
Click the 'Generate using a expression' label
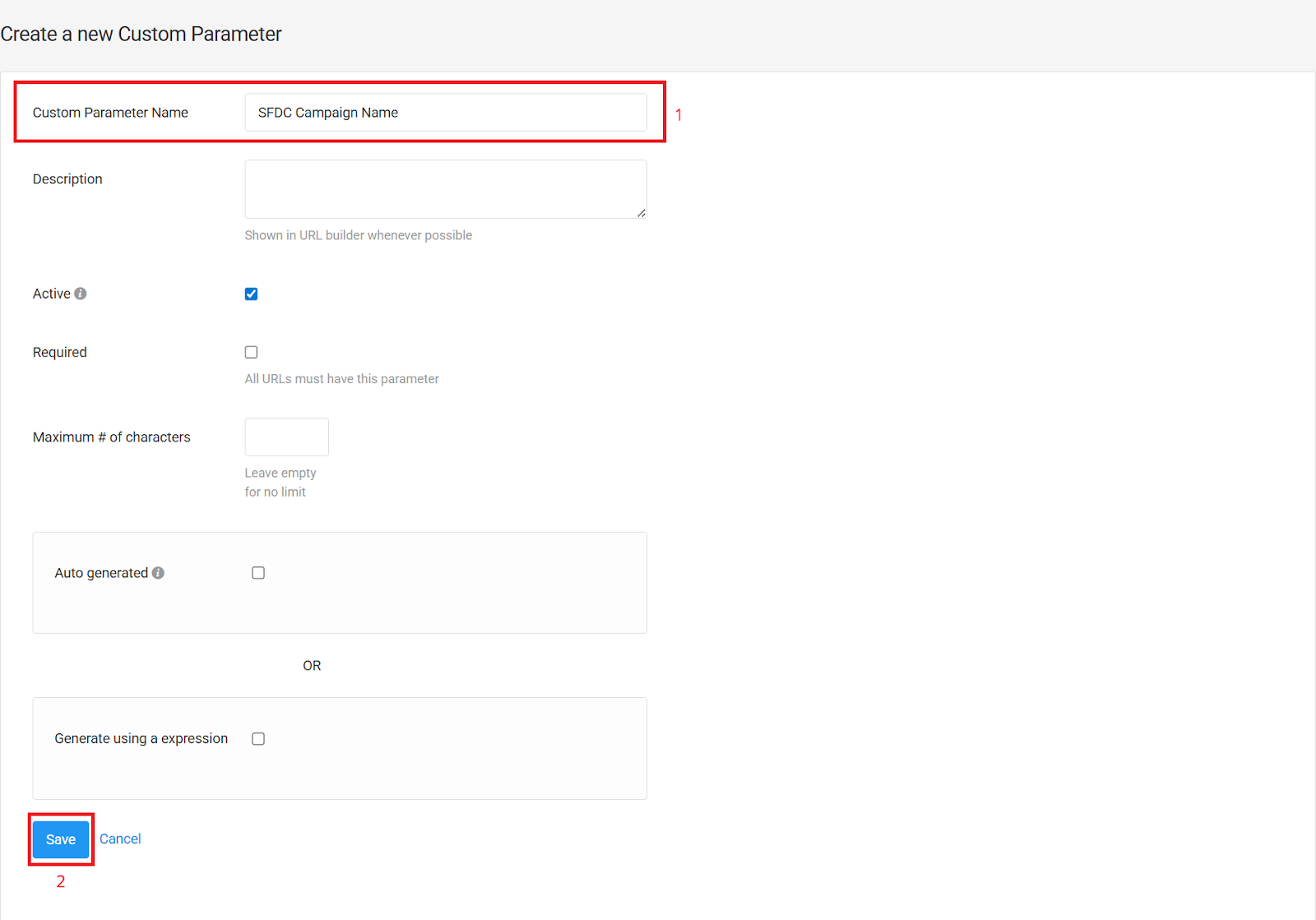(141, 738)
